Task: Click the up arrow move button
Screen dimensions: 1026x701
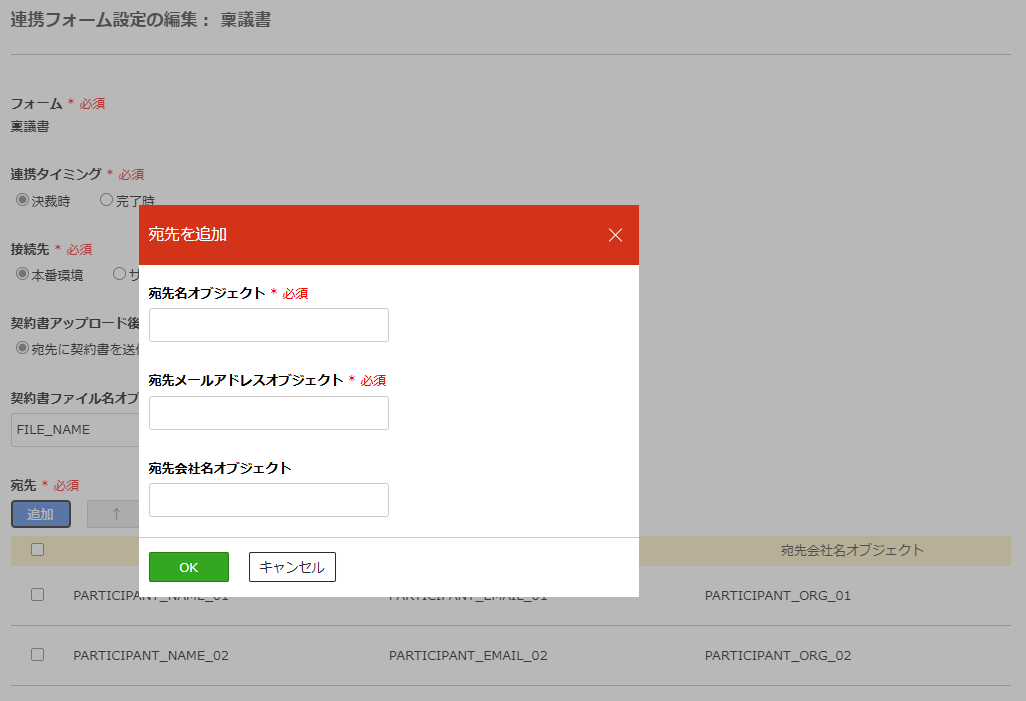Action: click(x=115, y=514)
